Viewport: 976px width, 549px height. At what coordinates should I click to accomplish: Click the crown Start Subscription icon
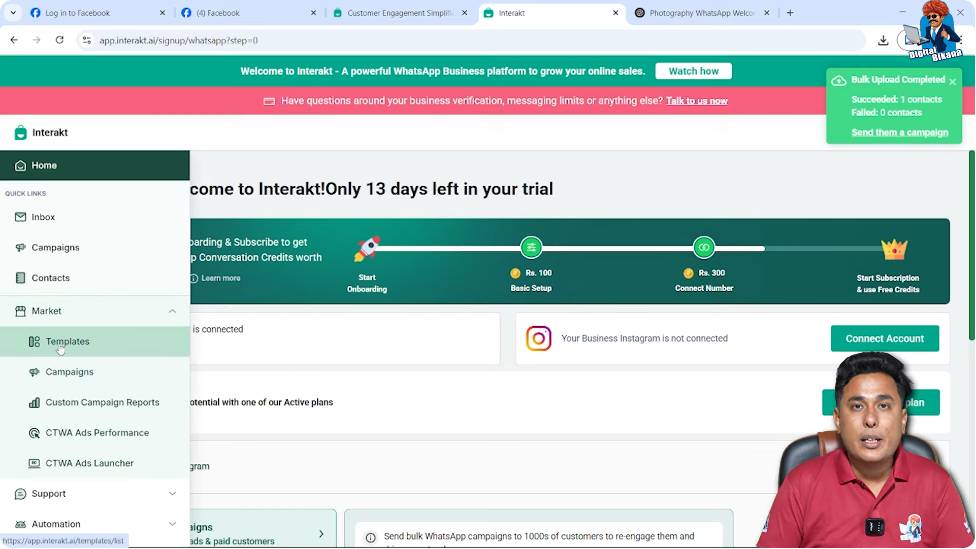click(x=894, y=250)
